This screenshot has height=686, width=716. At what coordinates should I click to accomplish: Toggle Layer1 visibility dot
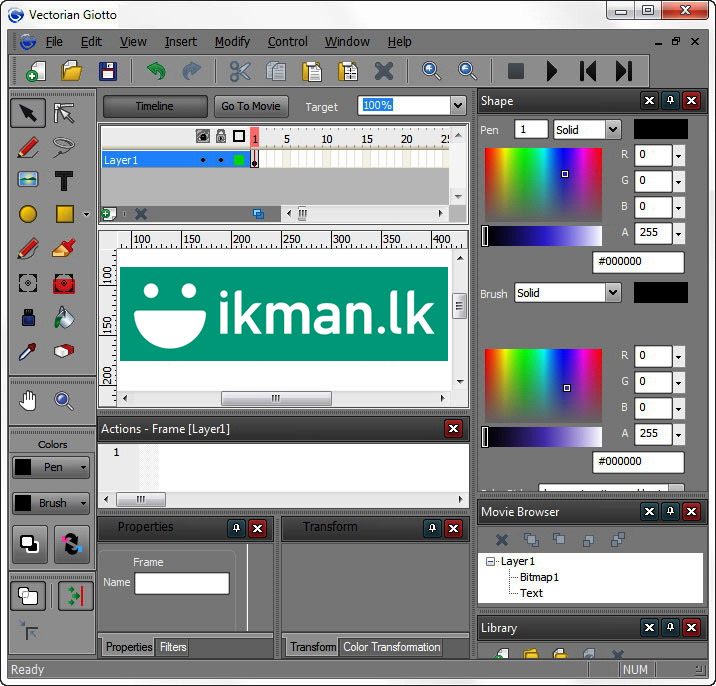pos(203,160)
